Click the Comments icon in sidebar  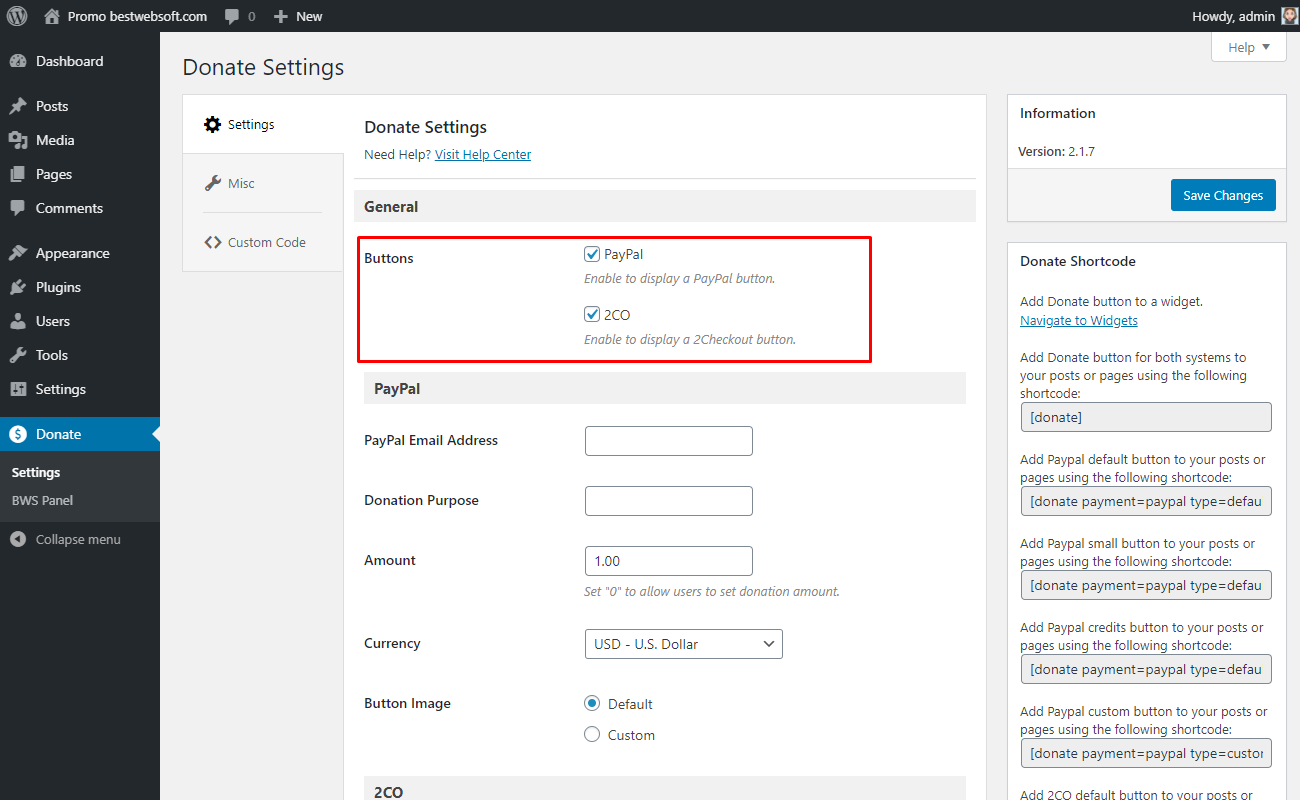tap(18, 208)
